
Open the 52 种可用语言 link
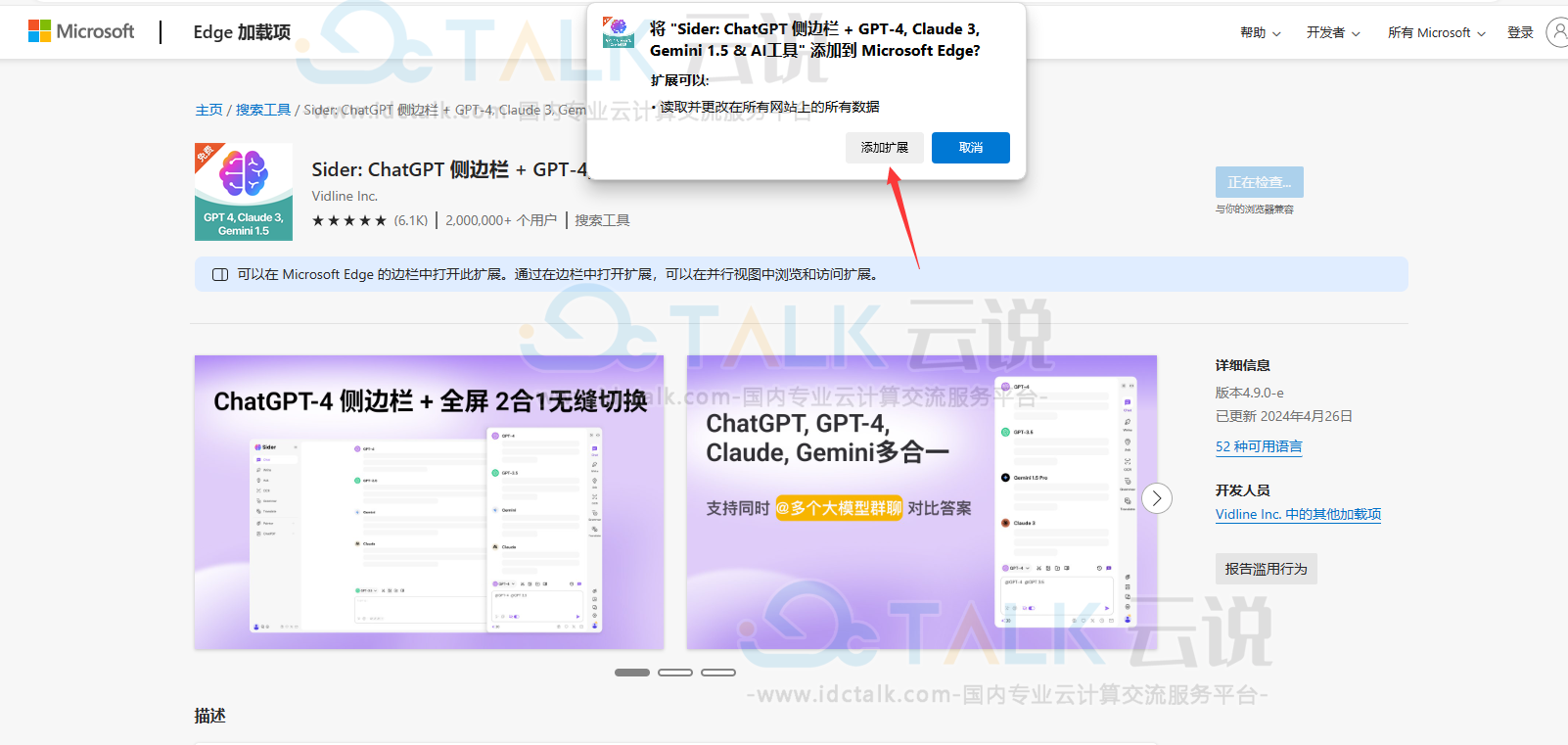coord(1259,446)
